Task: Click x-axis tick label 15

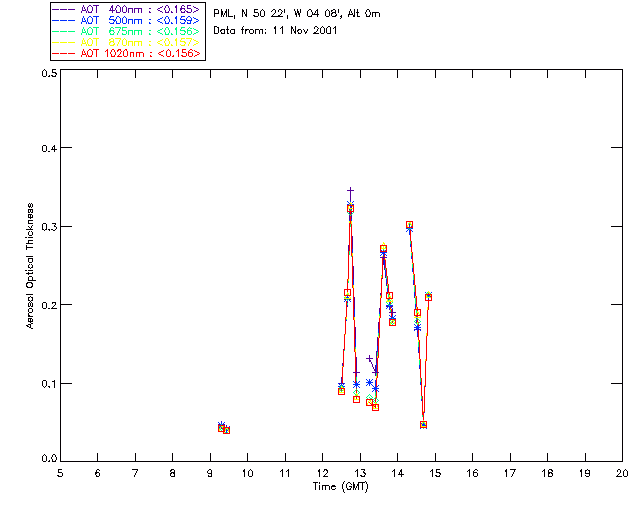Action: click(x=435, y=474)
